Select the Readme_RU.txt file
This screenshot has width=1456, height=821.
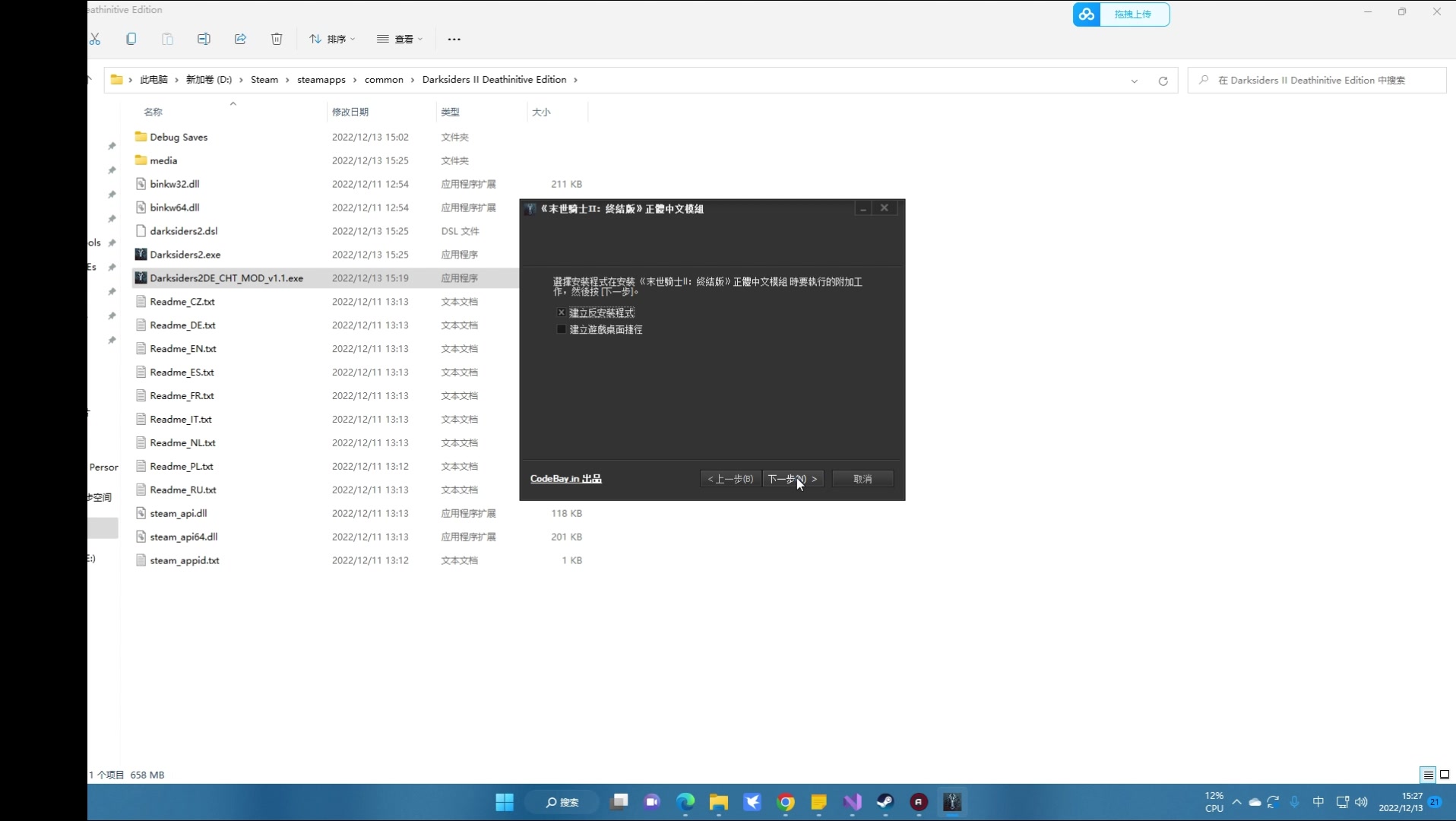pos(183,490)
